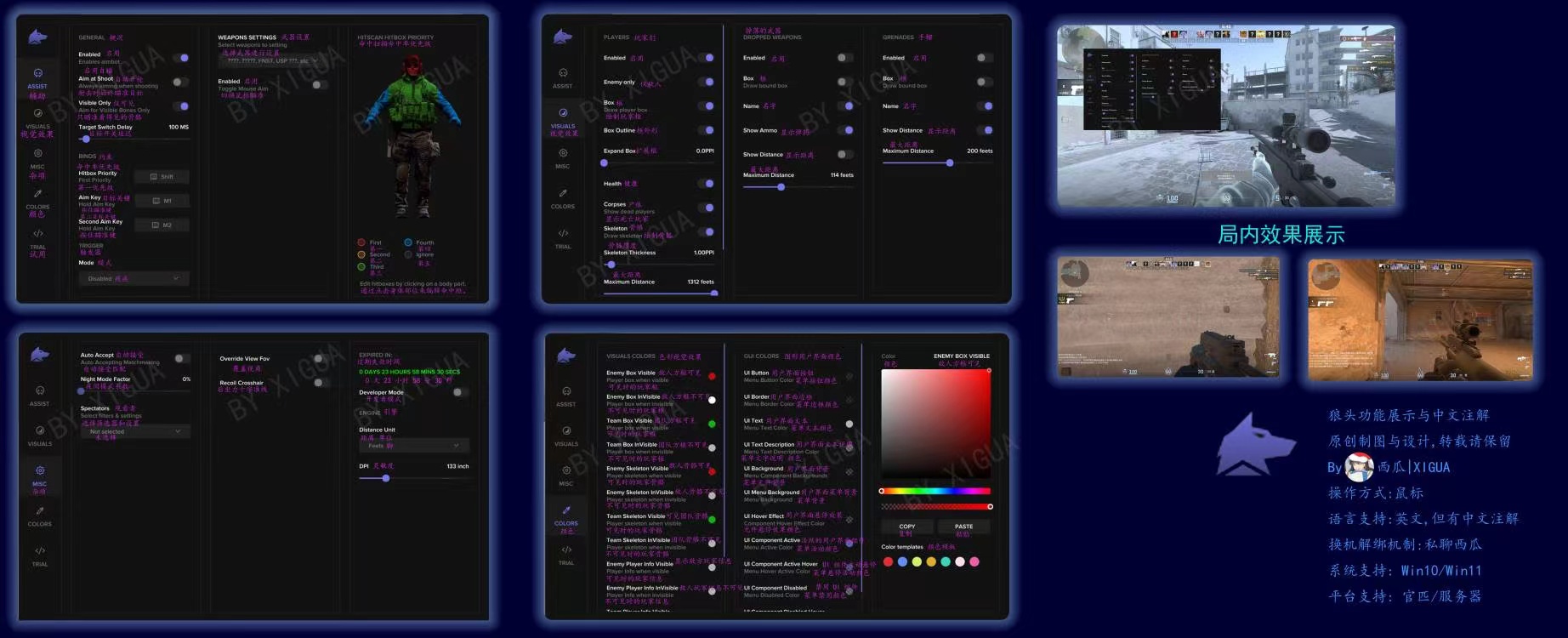1568x638 pixels.
Task: Click the highlighted MISC gear icon
Action: pyautogui.click(x=39, y=470)
